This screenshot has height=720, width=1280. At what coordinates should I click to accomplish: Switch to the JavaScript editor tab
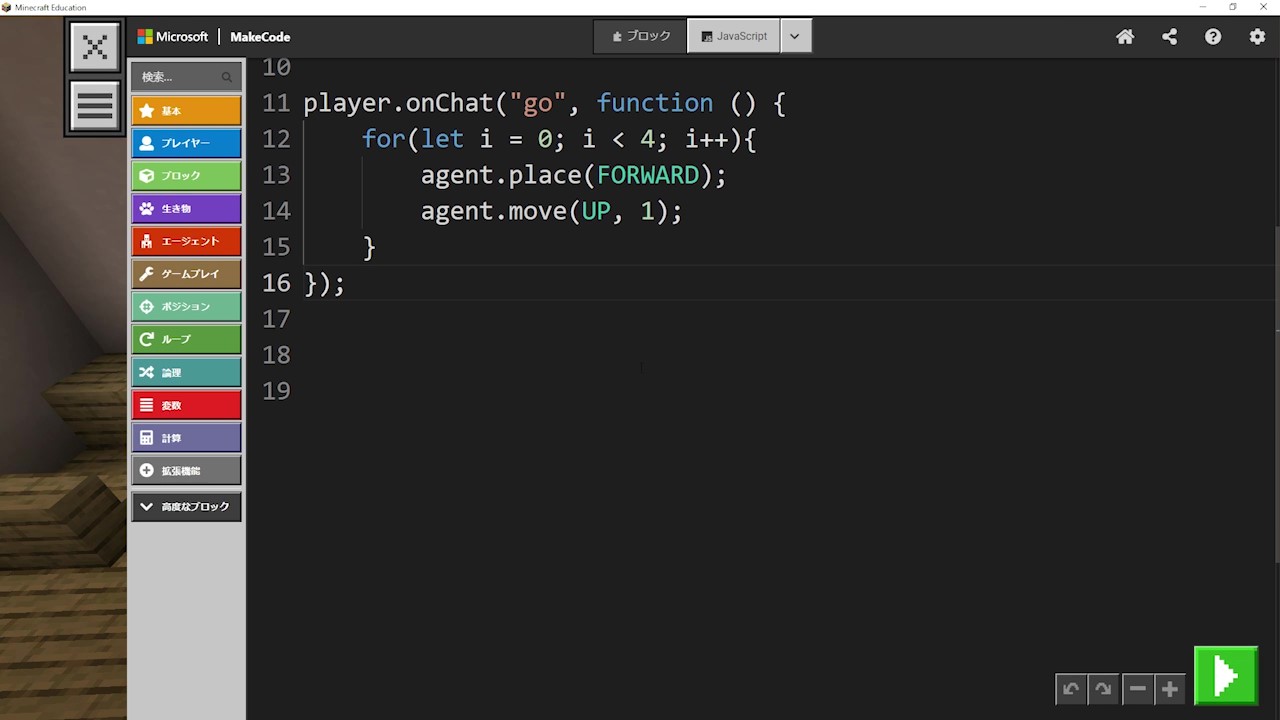(x=734, y=36)
